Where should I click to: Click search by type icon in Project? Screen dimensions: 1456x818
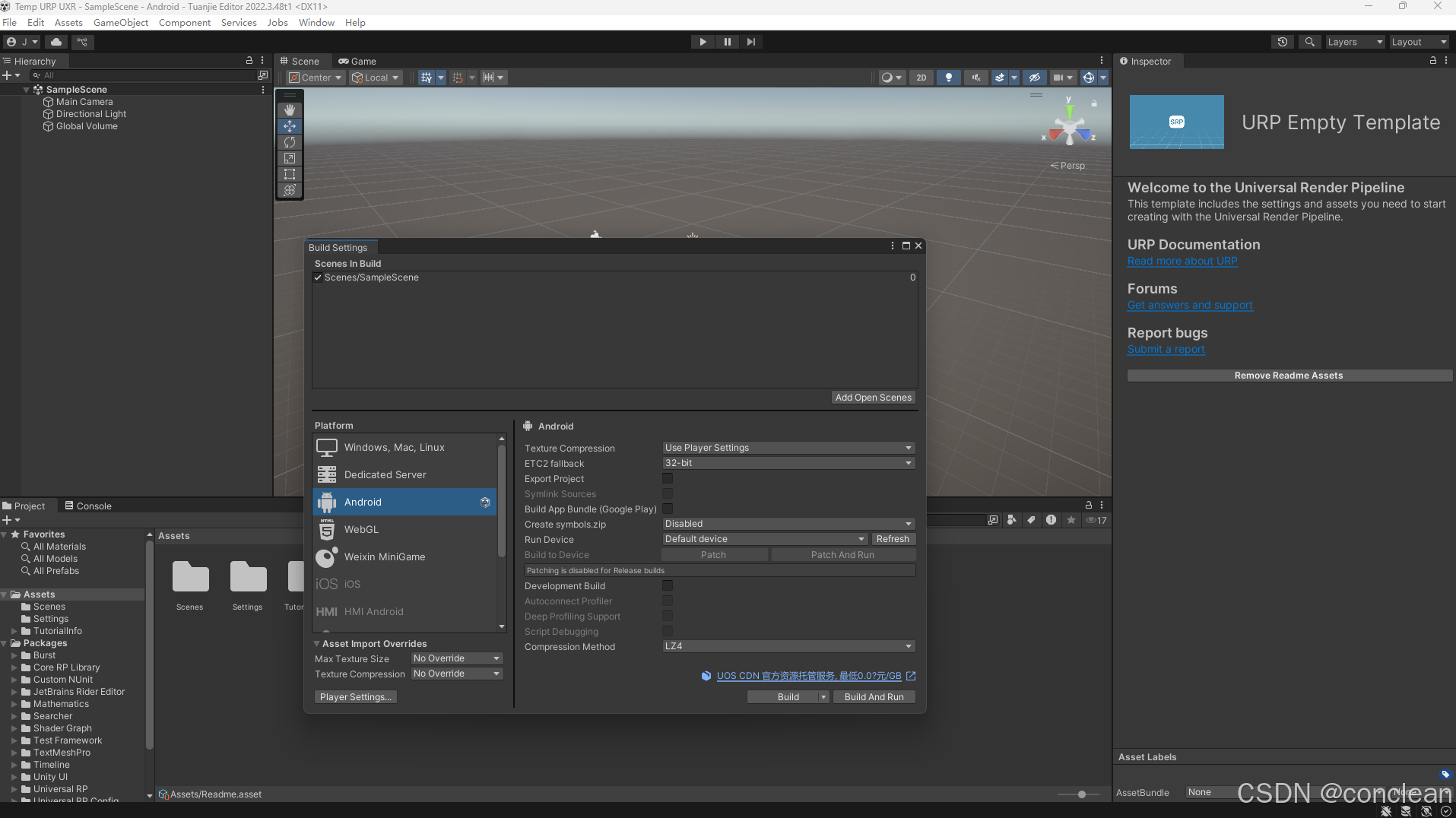click(1011, 520)
